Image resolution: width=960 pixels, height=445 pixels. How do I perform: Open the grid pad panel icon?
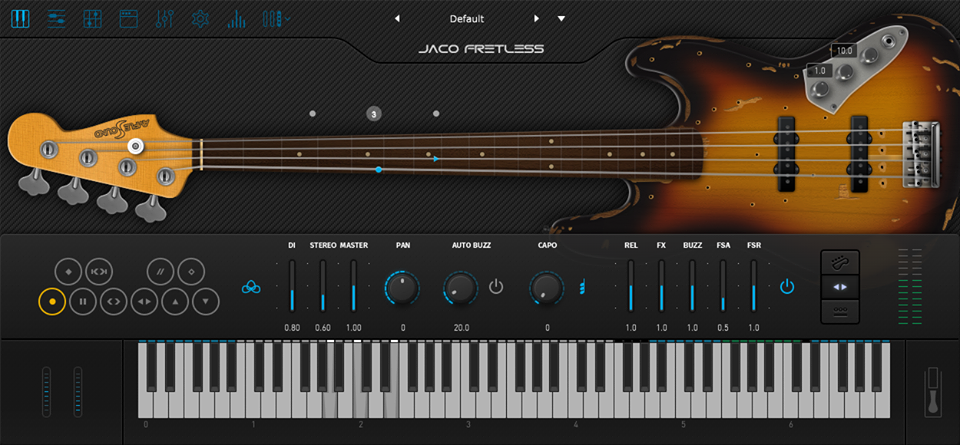point(92,19)
